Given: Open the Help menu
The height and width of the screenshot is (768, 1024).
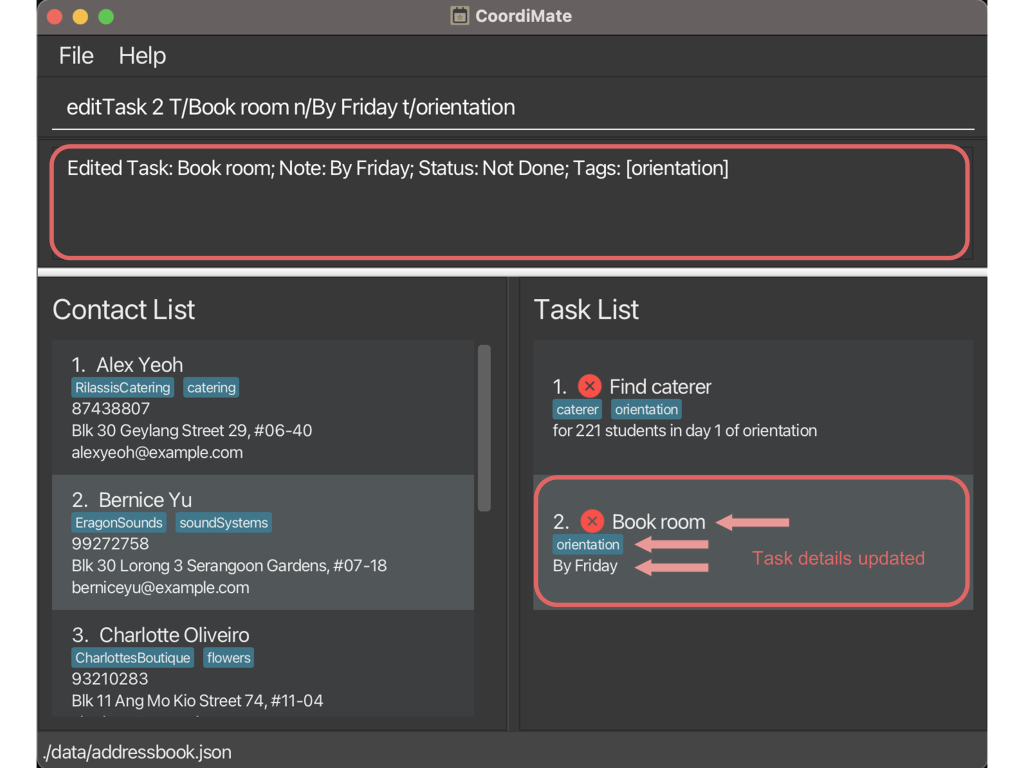Looking at the screenshot, I should [x=142, y=56].
